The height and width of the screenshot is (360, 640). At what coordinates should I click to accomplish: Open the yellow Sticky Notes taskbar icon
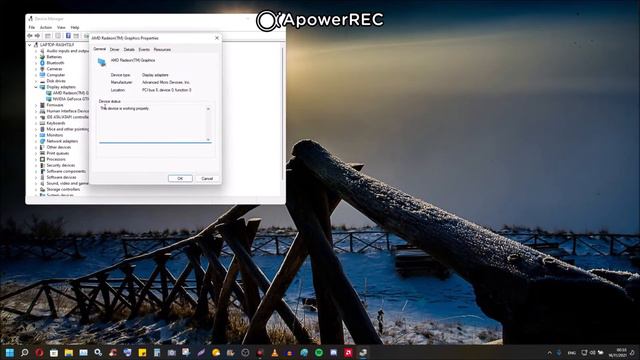click(142, 352)
